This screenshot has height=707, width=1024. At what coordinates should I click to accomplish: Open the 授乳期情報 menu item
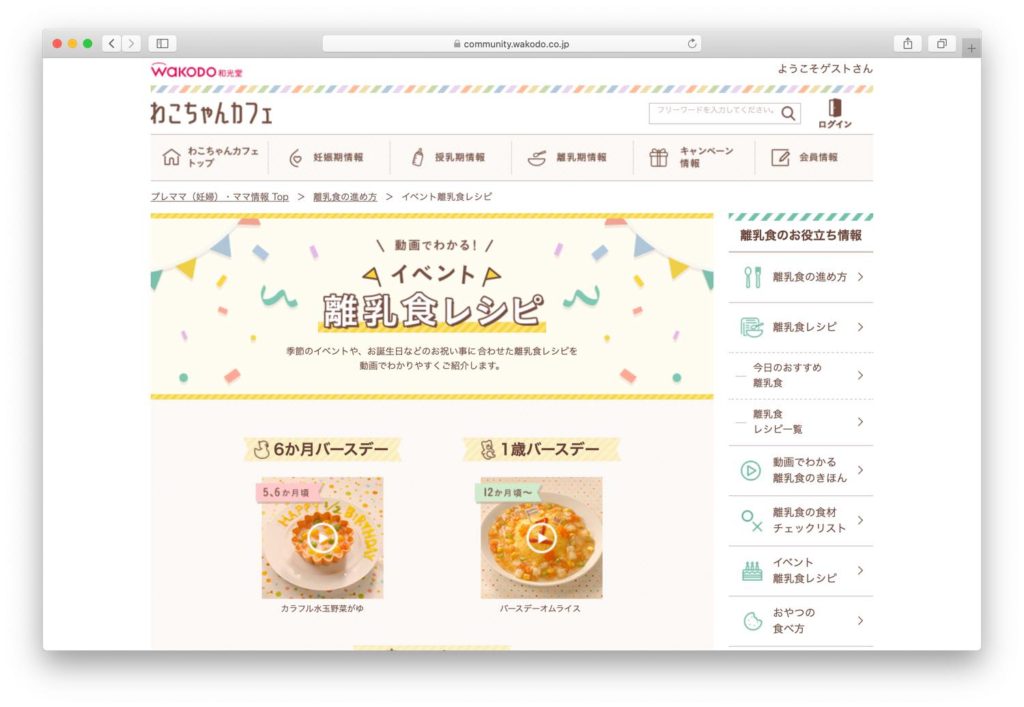[449, 157]
